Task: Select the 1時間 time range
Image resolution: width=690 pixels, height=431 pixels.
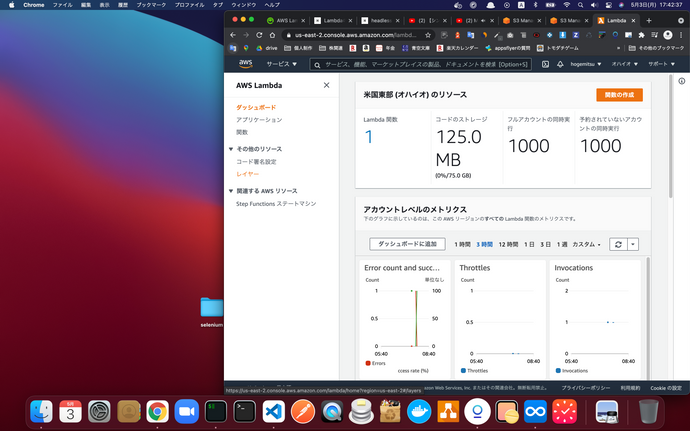Action: pos(462,244)
